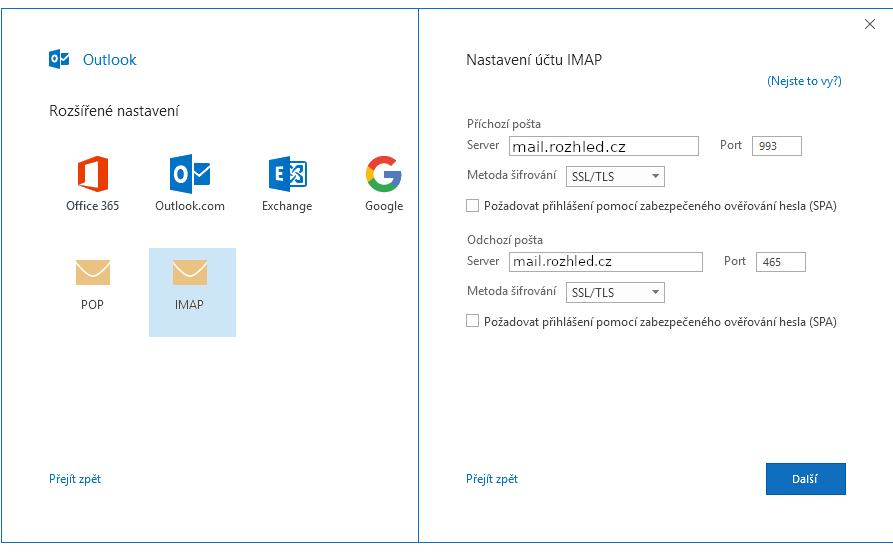Close the account setup dialog
Viewport: 893px width, 552px height.
coord(869,25)
